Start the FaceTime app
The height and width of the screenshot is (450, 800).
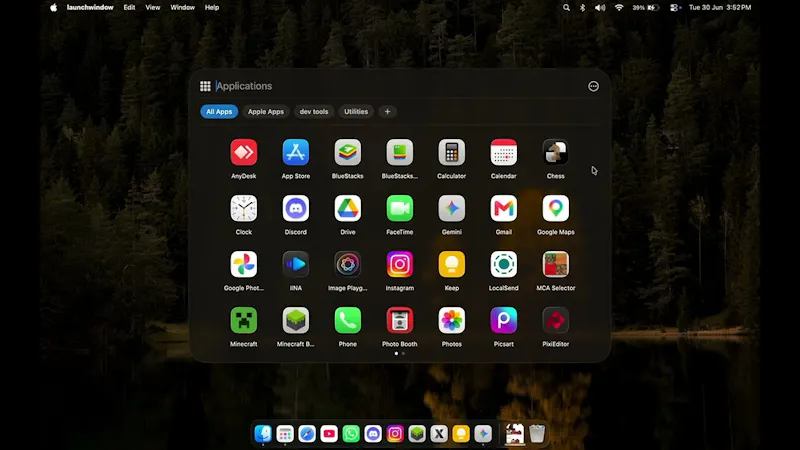click(x=399, y=209)
